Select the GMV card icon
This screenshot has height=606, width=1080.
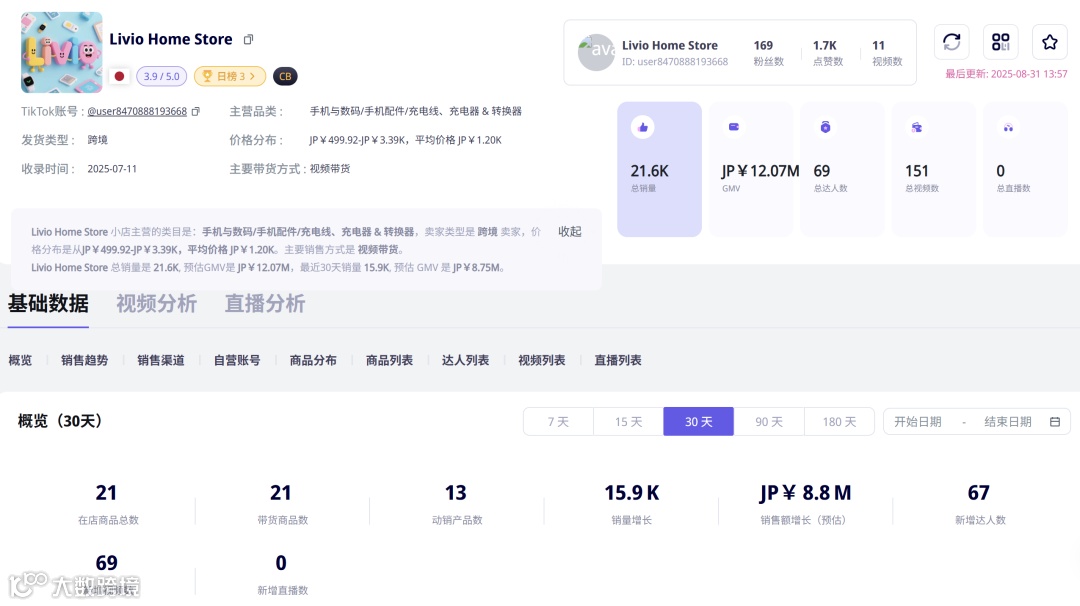click(734, 127)
